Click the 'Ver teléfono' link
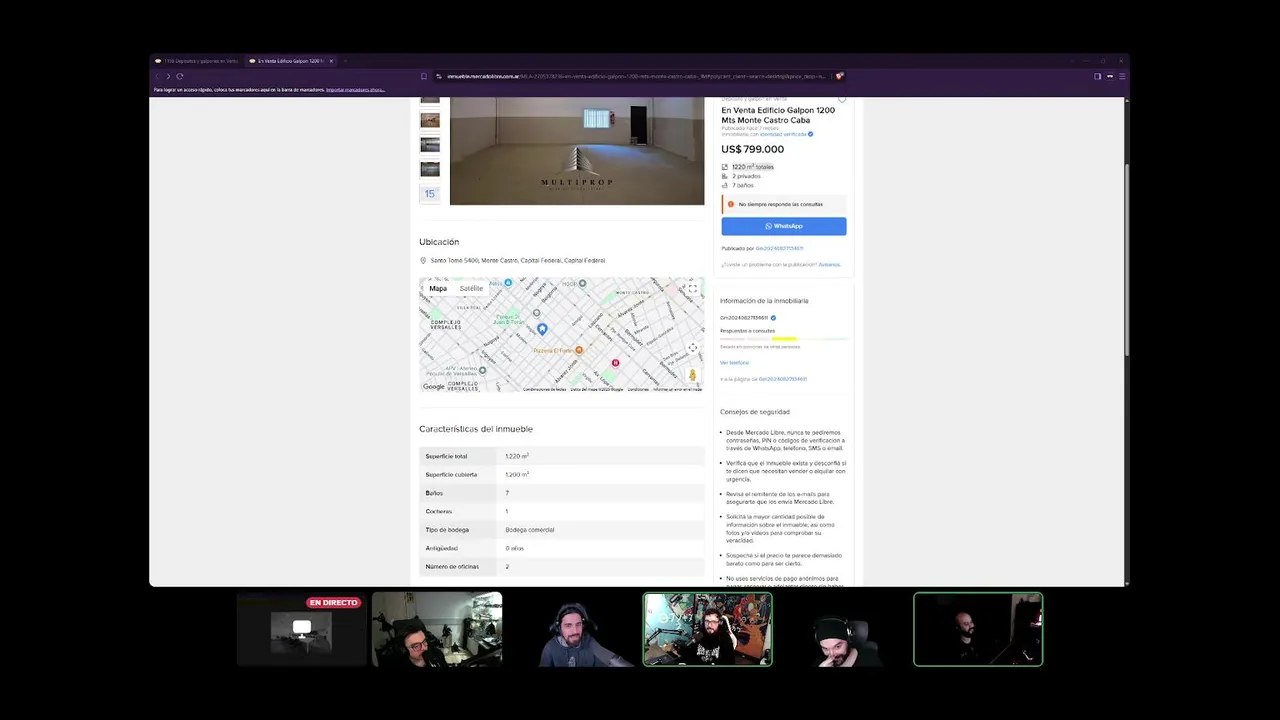The image size is (1280, 720). [734, 362]
